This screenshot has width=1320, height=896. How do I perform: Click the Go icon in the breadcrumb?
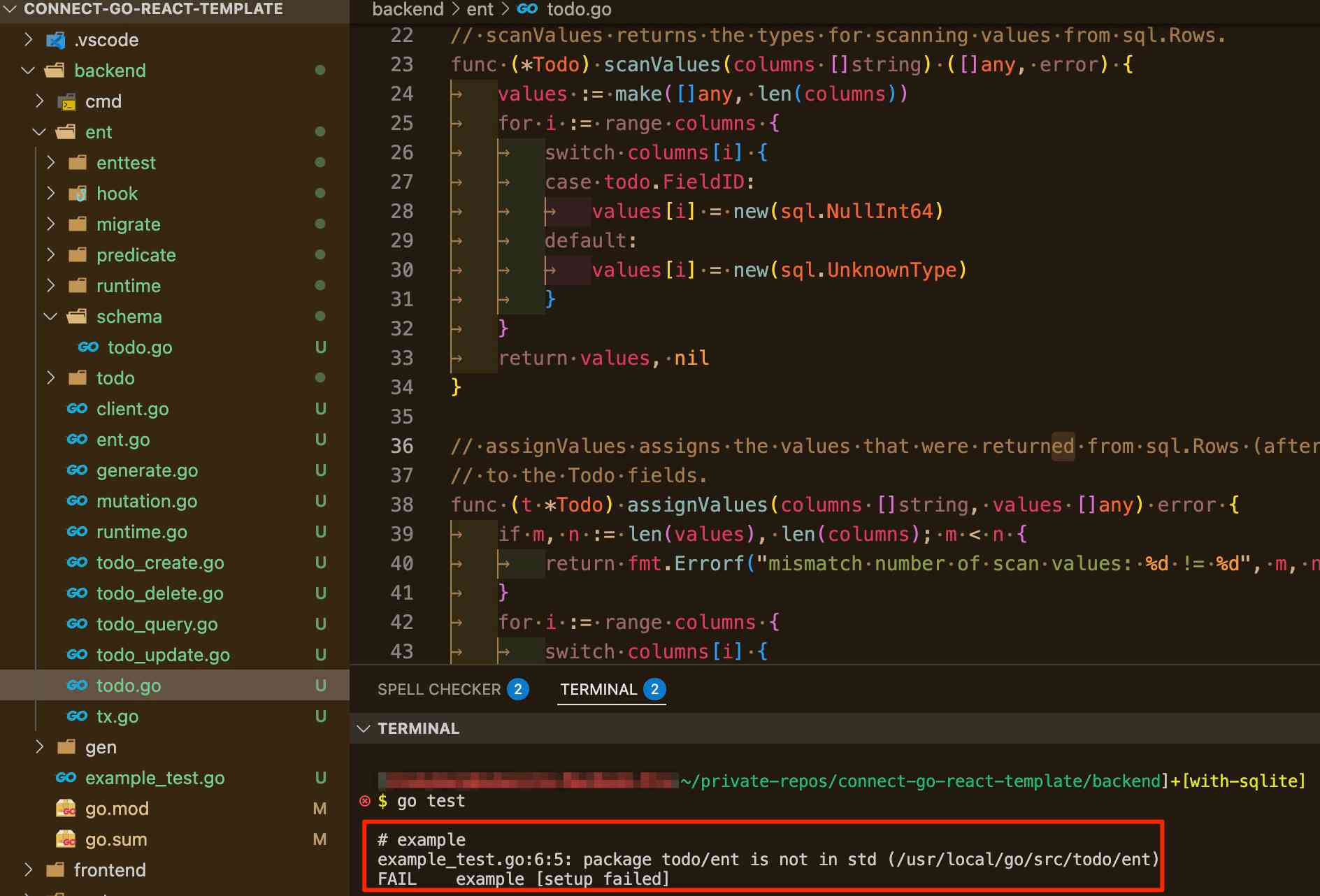pos(527,9)
